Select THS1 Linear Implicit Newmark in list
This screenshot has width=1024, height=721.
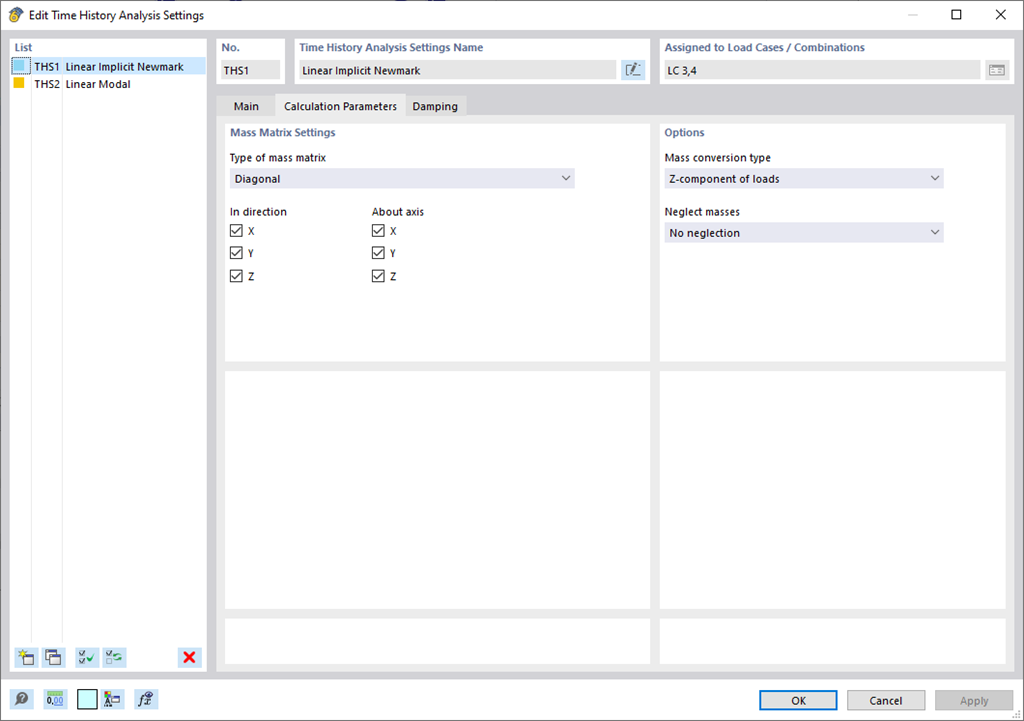coord(108,67)
